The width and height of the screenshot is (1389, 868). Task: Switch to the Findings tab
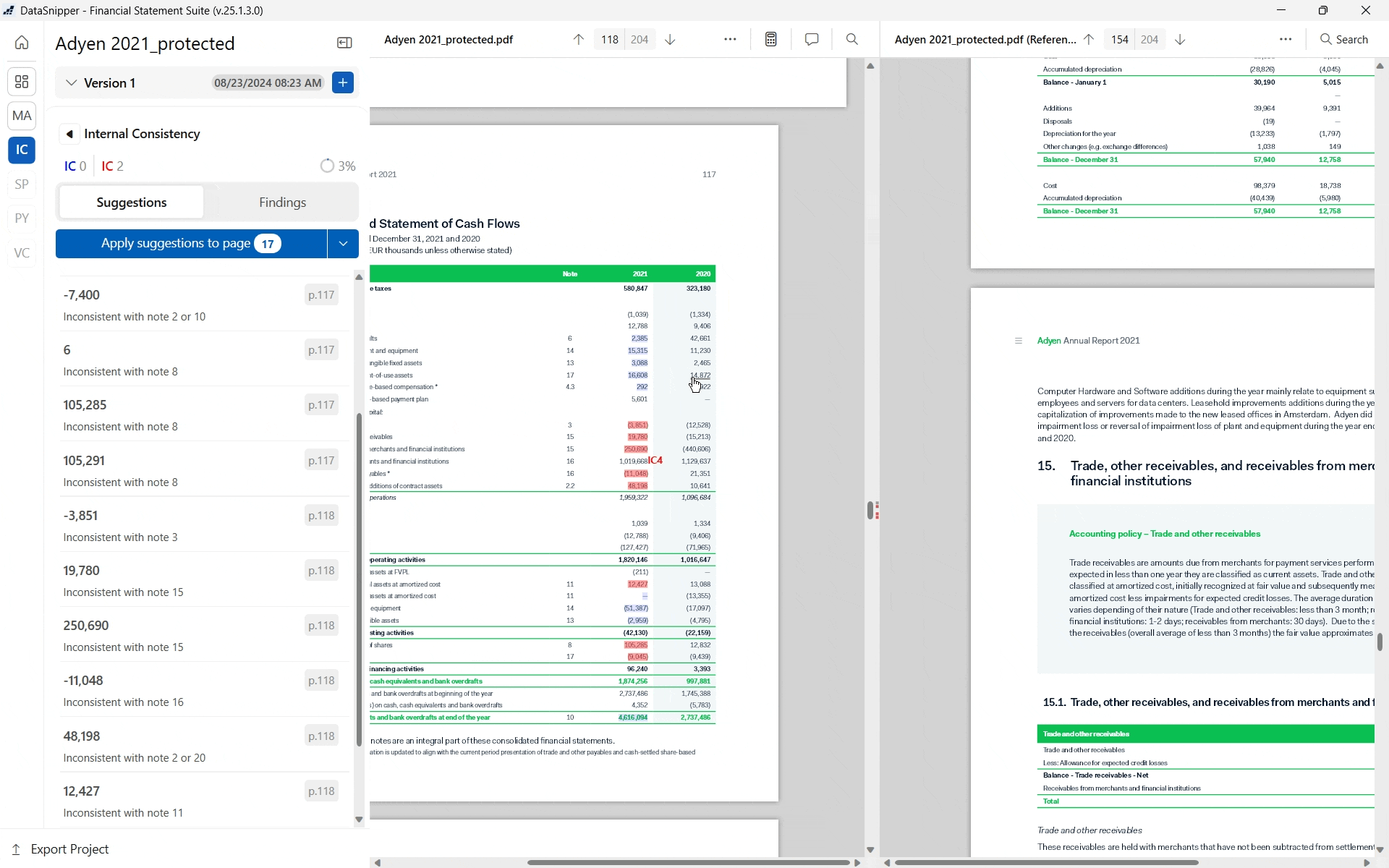[282, 203]
